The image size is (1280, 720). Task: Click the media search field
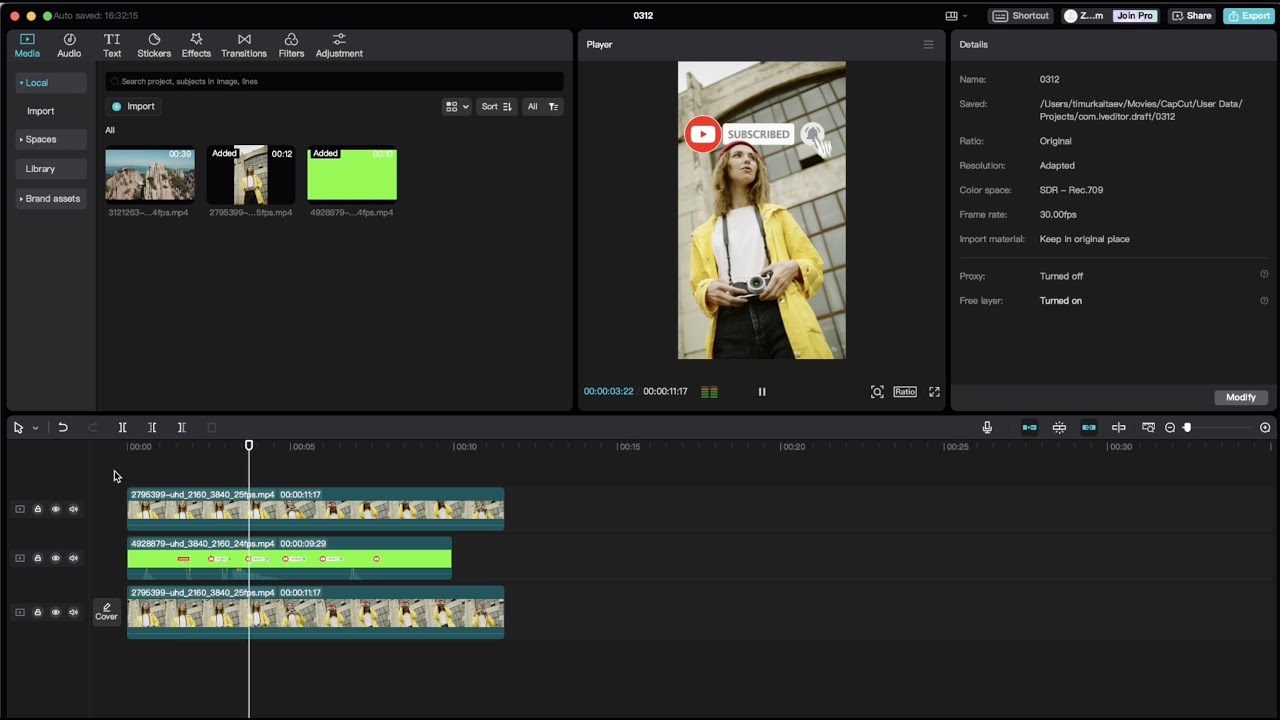[334, 81]
